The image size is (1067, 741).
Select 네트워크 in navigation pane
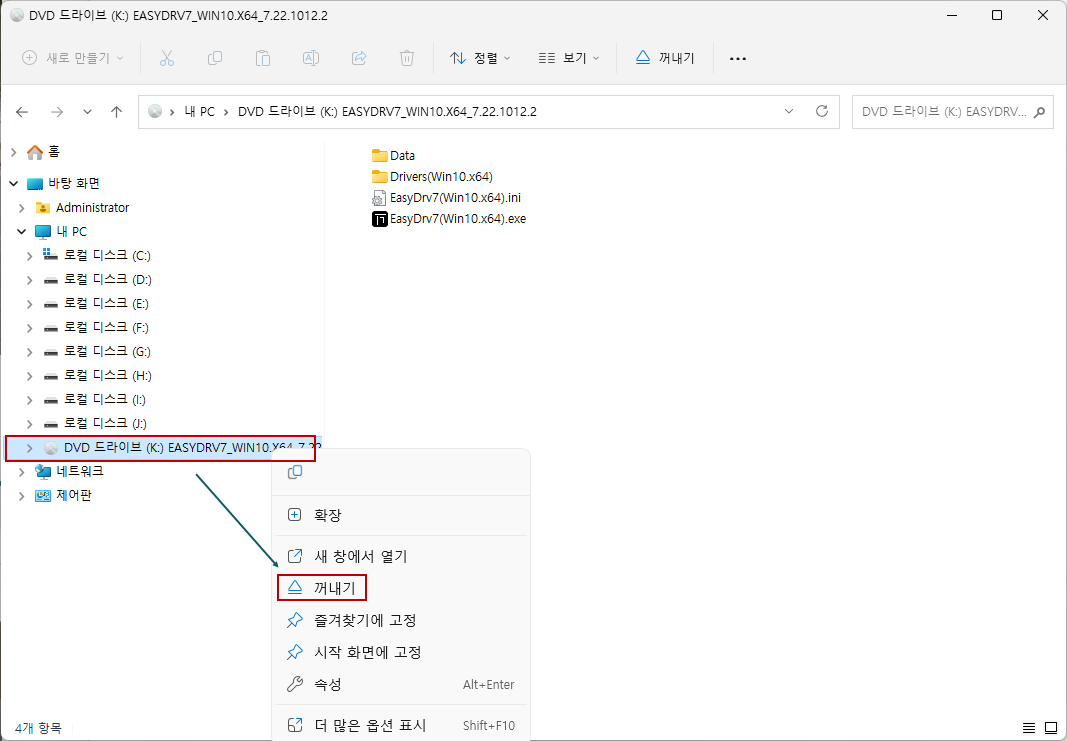(69, 471)
